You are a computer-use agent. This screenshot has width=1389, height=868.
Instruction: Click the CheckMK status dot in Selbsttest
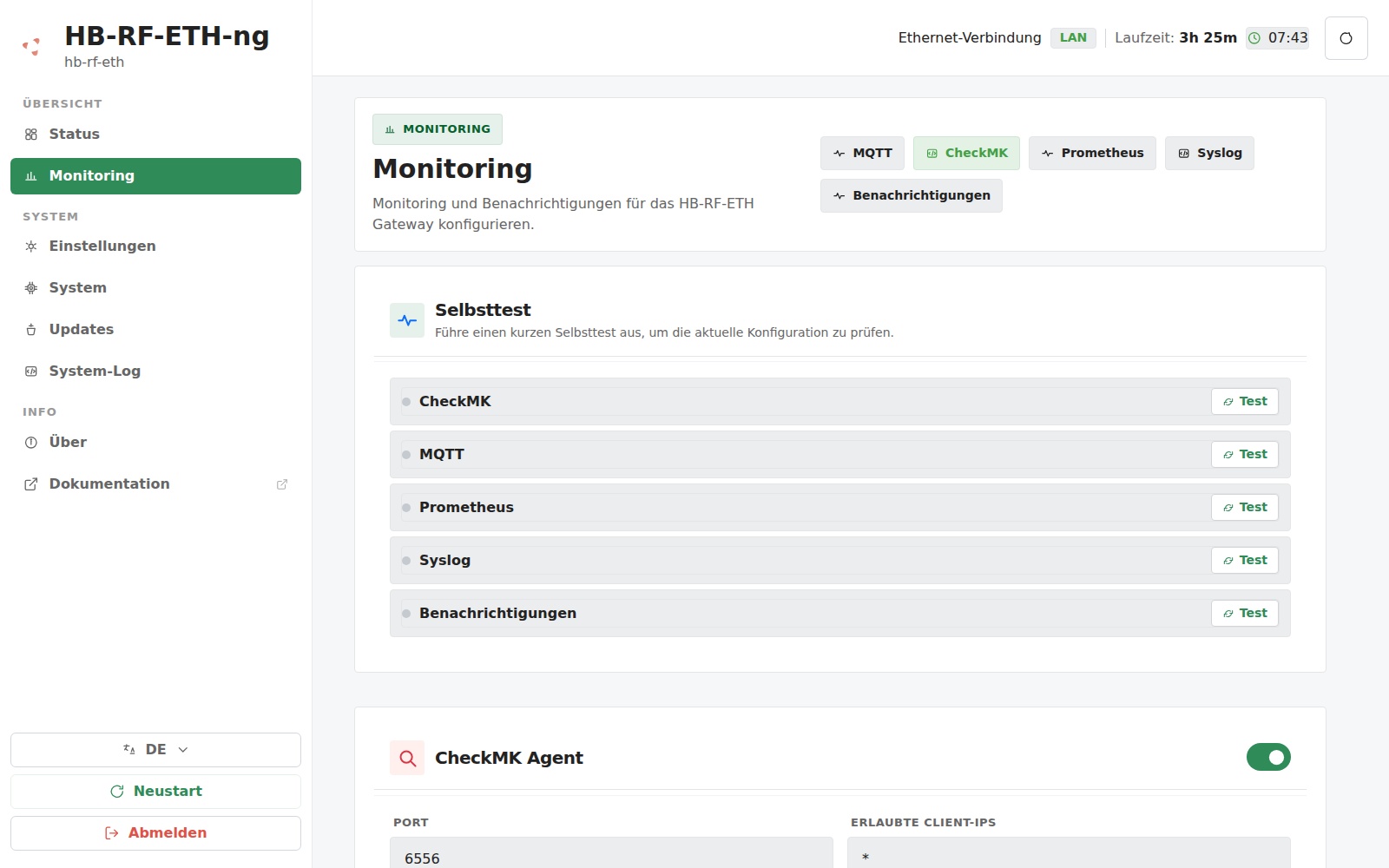(406, 402)
